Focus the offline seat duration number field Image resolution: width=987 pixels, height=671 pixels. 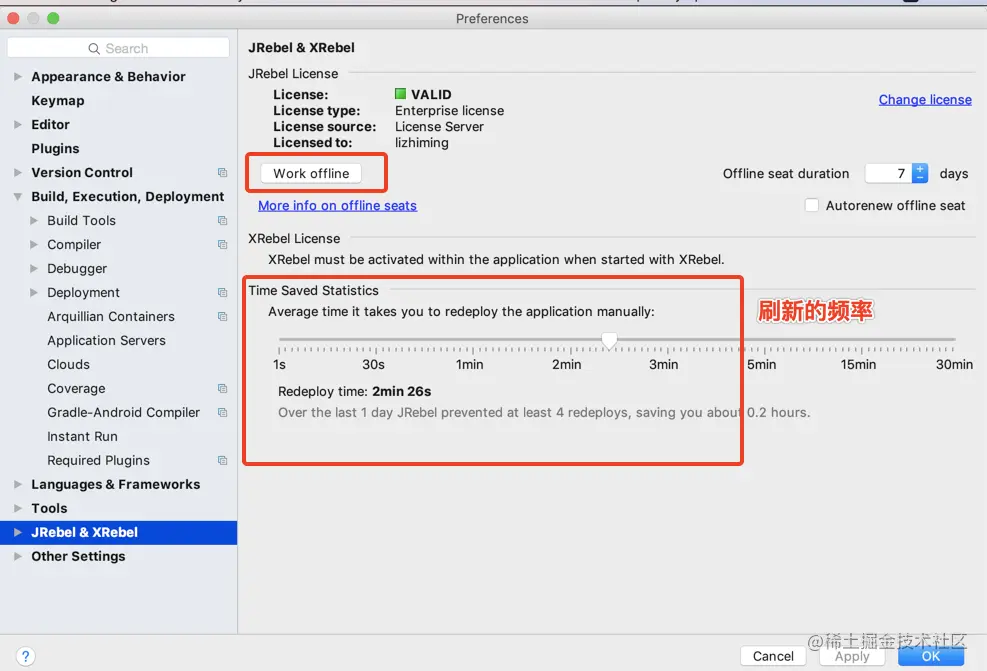[x=888, y=173]
